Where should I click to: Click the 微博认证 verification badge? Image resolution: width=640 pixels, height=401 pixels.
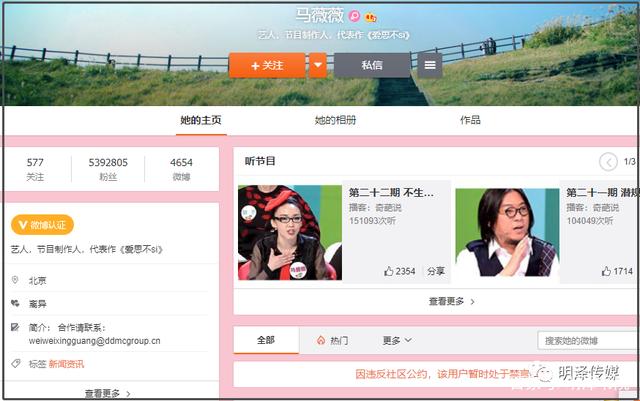point(42,225)
